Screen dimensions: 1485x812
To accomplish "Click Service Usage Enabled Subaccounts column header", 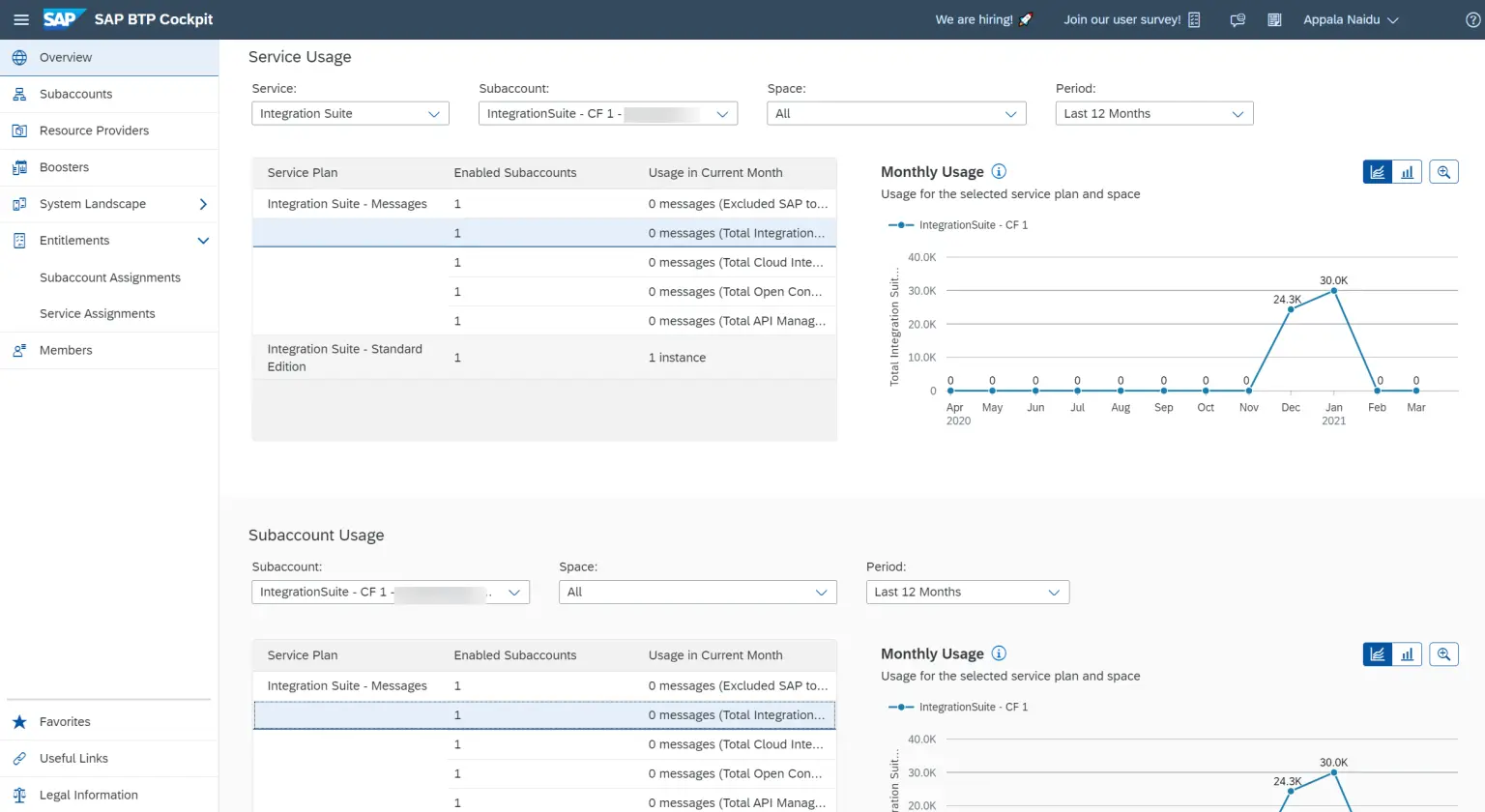I will tap(514, 173).
